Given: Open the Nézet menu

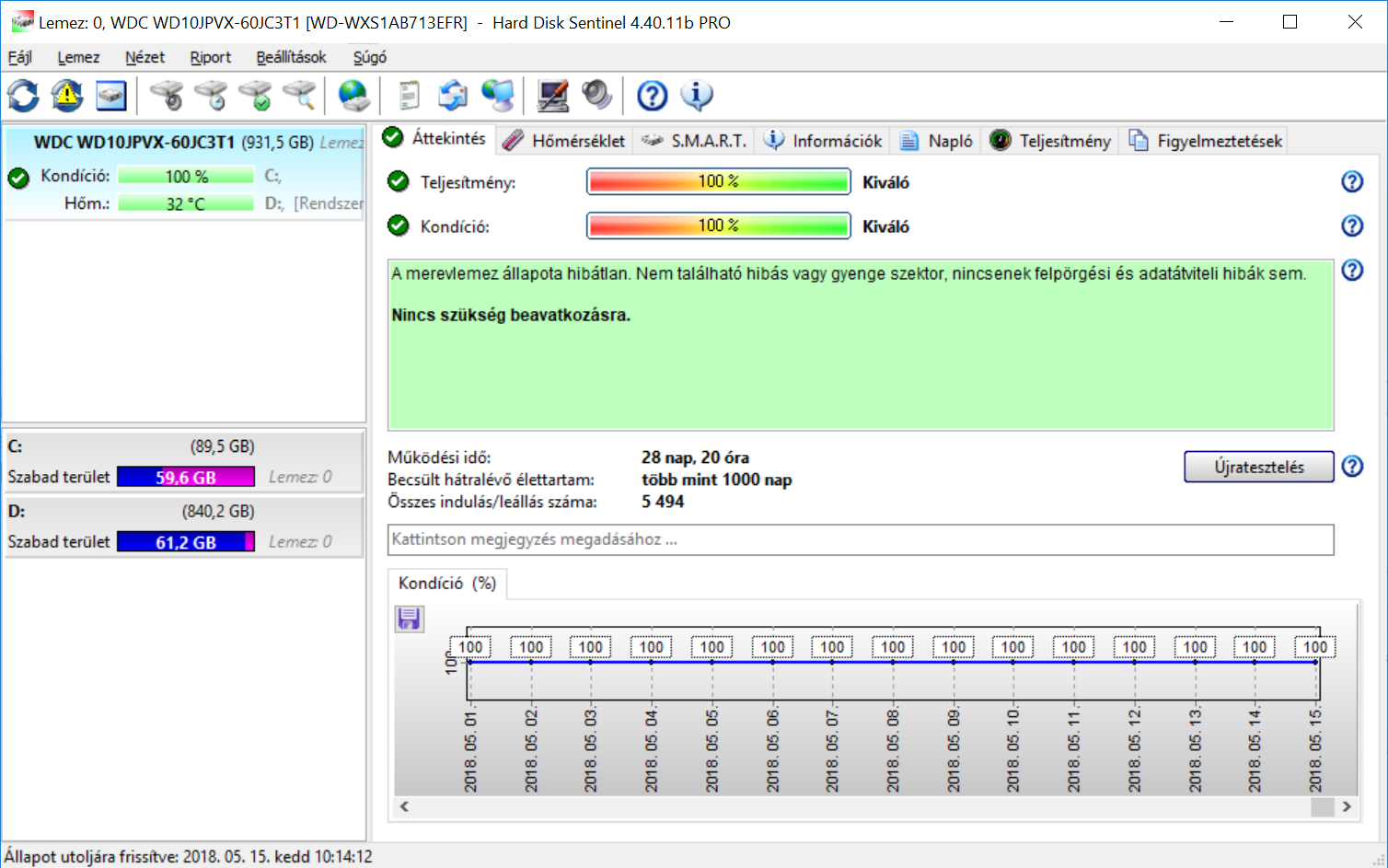Looking at the screenshot, I should [145, 57].
